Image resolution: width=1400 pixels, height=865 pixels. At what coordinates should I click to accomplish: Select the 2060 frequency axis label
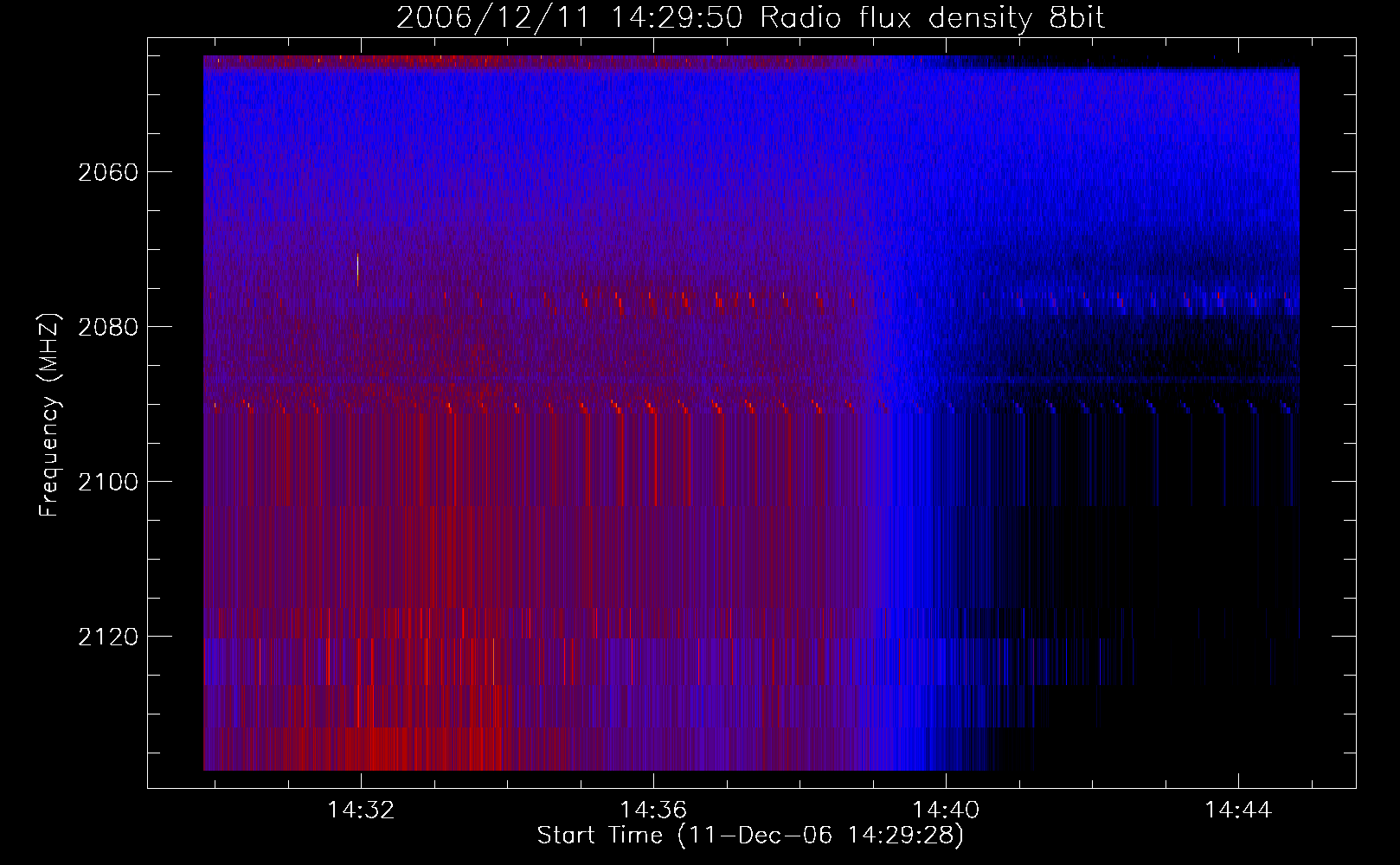tap(108, 173)
